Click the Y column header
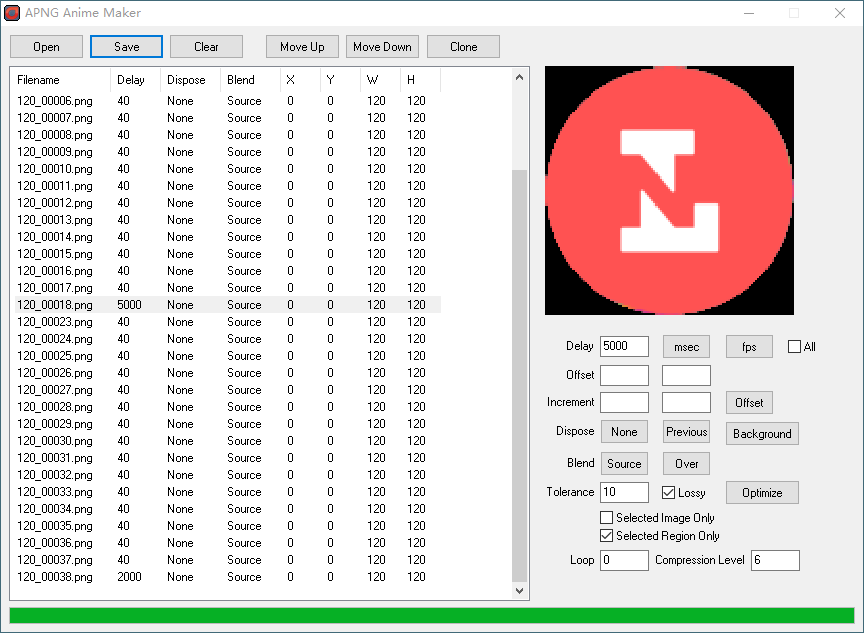 point(341,80)
